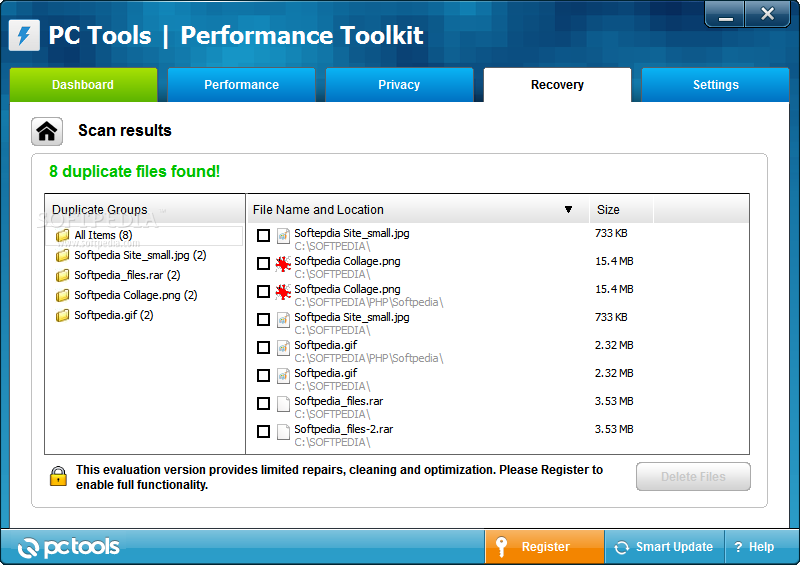Image resolution: width=800 pixels, height=565 pixels.
Task: Check Softpedia.gif in PHP\Softpedia folder
Action: point(263,348)
